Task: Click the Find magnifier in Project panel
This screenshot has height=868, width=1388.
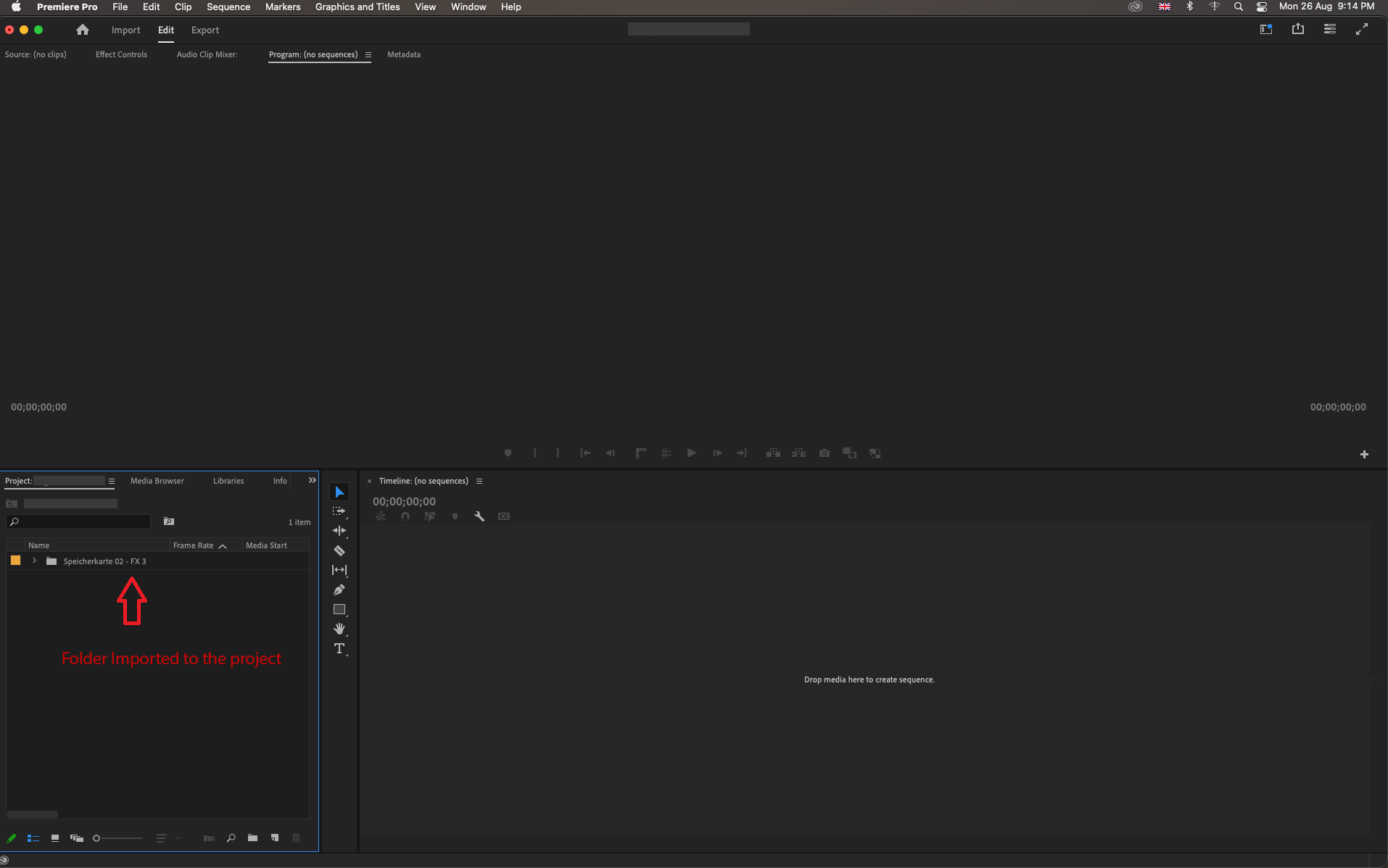Action: (x=231, y=838)
